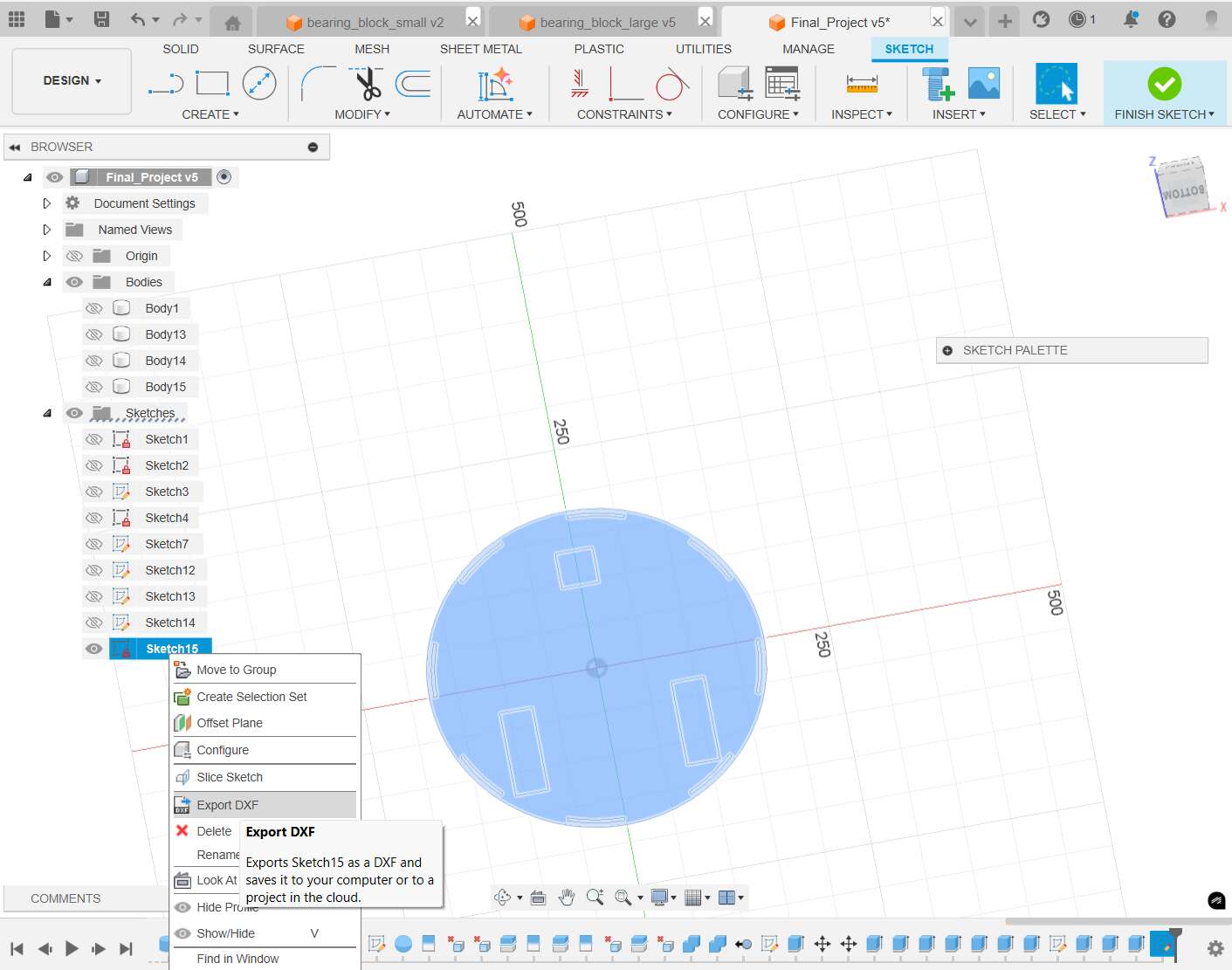Viewport: 1232px width, 970px height.
Task: Open the DESIGN workspace dropdown
Action: click(x=71, y=80)
